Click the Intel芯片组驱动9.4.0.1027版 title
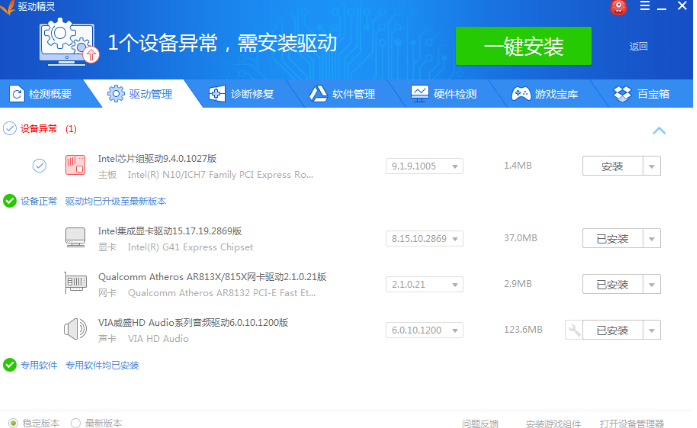This screenshot has width=697, height=428. click(157, 159)
